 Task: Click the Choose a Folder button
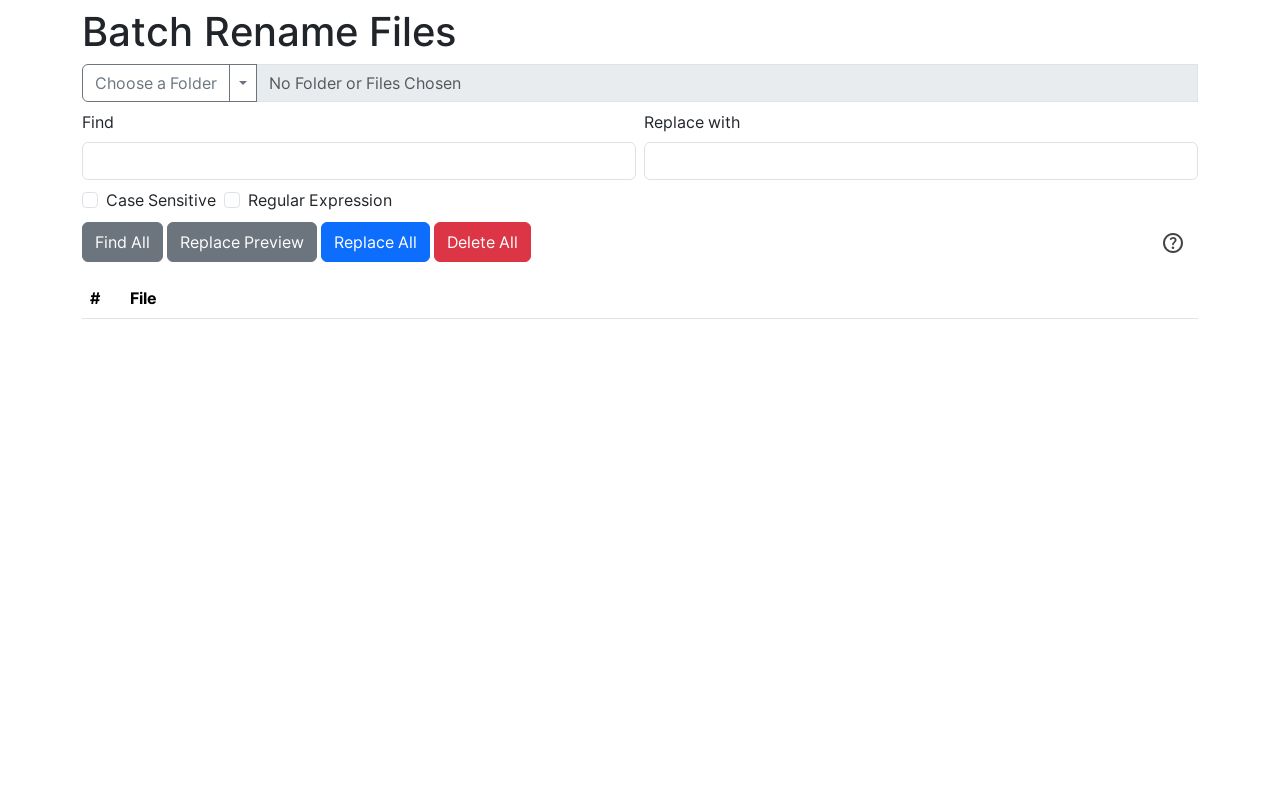(156, 83)
